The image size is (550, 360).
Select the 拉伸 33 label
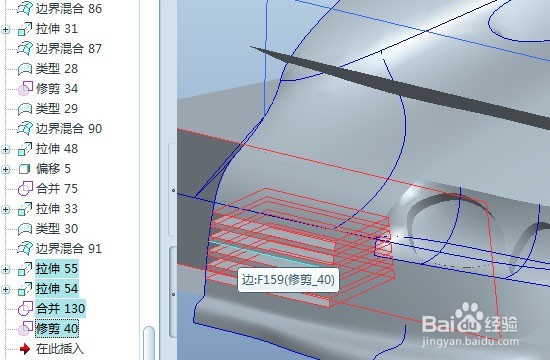[57, 209]
